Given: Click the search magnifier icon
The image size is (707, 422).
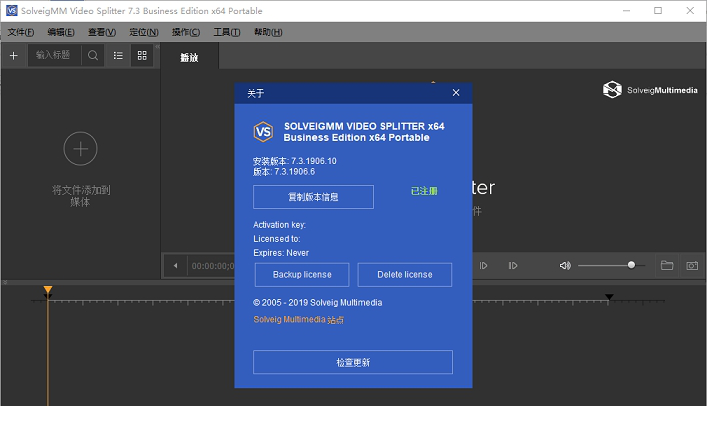Looking at the screenshot, I should point(93,56).
